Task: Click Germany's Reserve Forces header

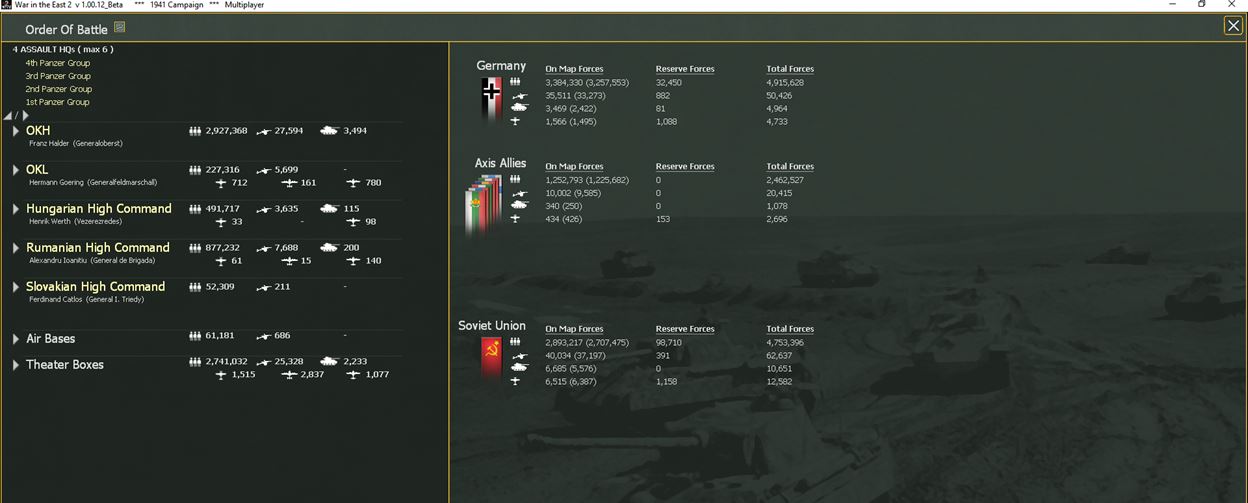Action: pyautogui.click(x=685, y=69)
